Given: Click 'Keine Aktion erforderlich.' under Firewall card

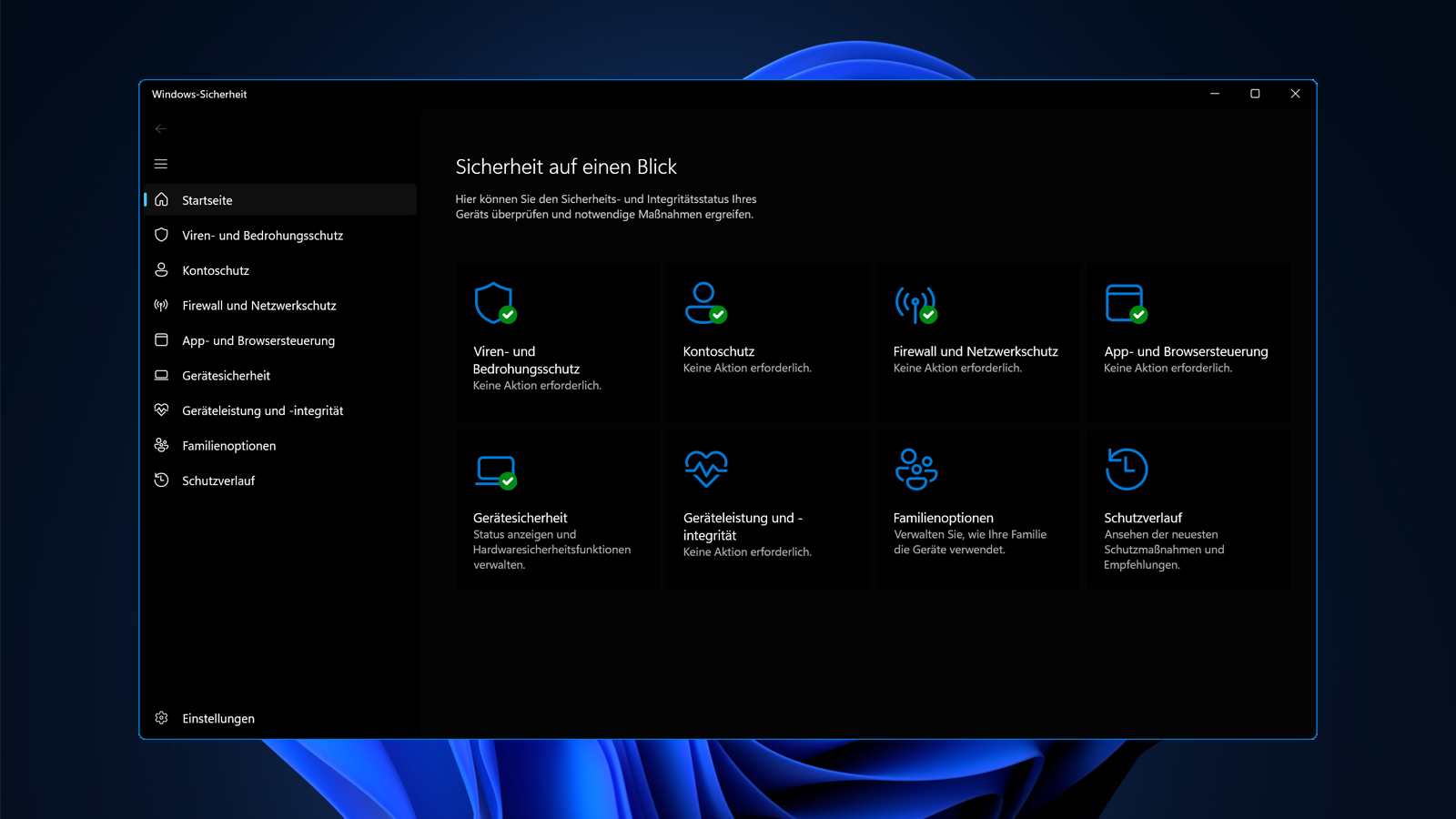Looking at the screenshot, I should (x=957, y=368).
